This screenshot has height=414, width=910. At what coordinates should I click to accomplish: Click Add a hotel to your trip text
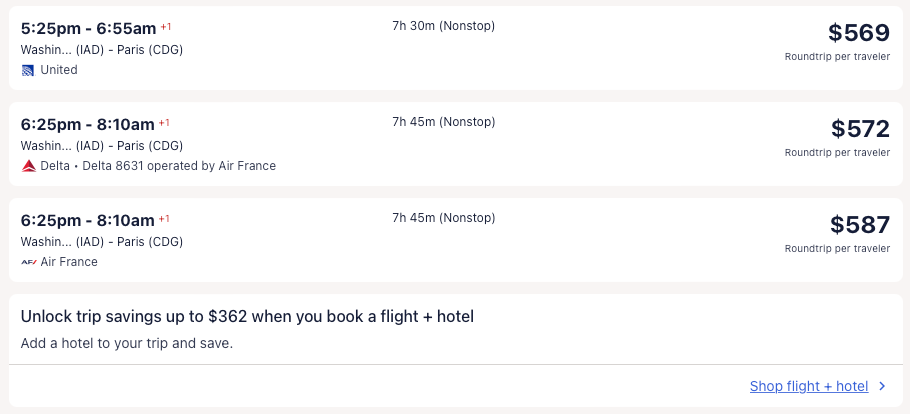point(126,343)
